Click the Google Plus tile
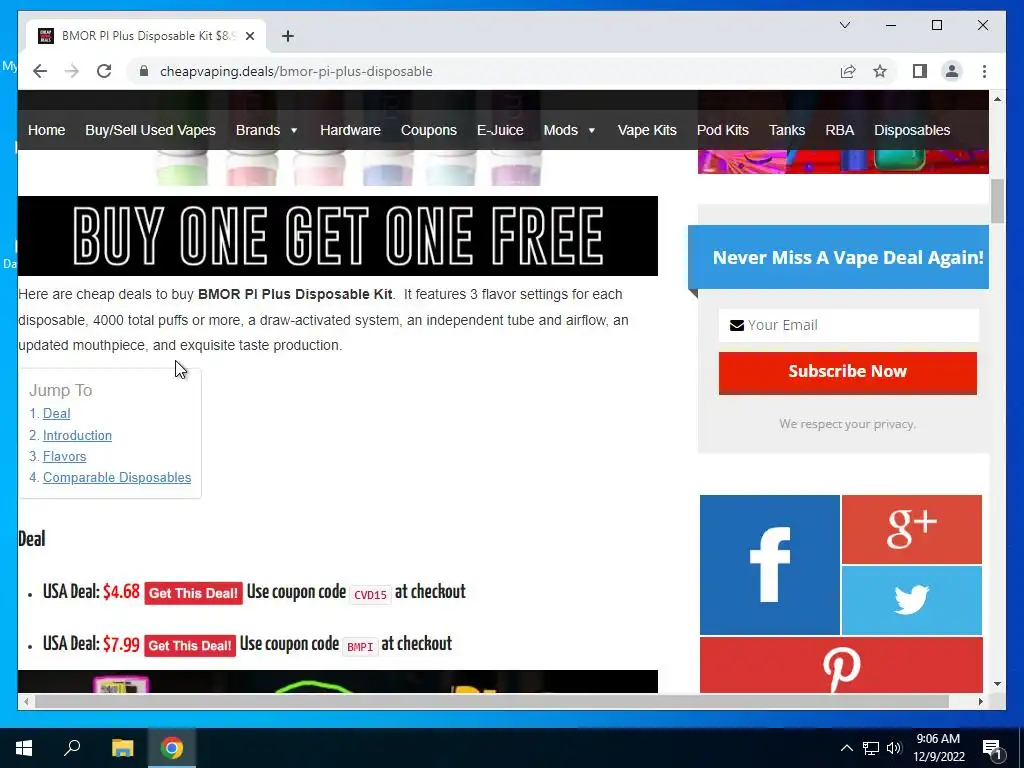The height and width of the screenshot is (768, 1024). 912,529
